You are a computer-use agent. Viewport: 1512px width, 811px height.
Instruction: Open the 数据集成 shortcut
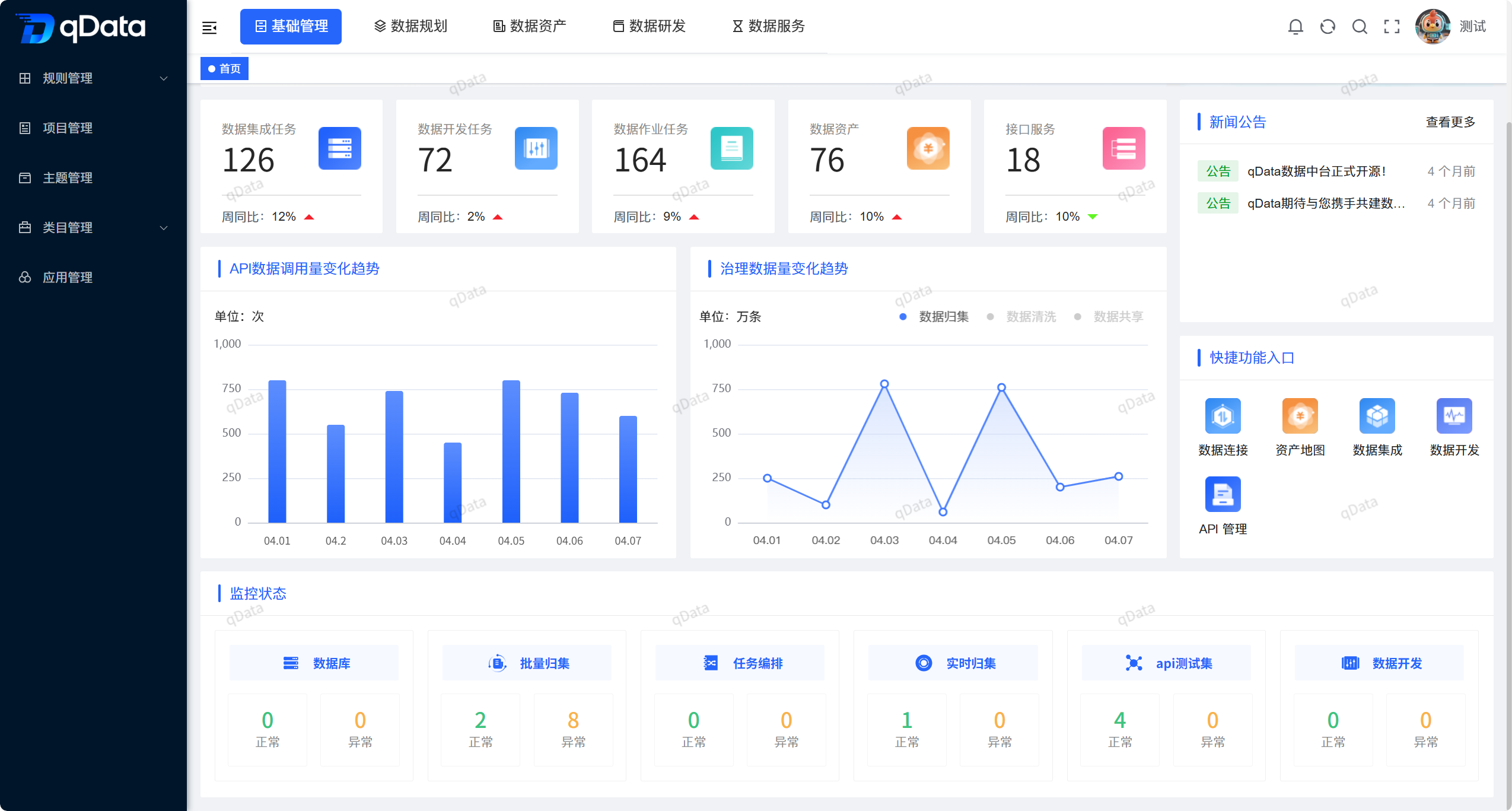[x=1377, y=427]
